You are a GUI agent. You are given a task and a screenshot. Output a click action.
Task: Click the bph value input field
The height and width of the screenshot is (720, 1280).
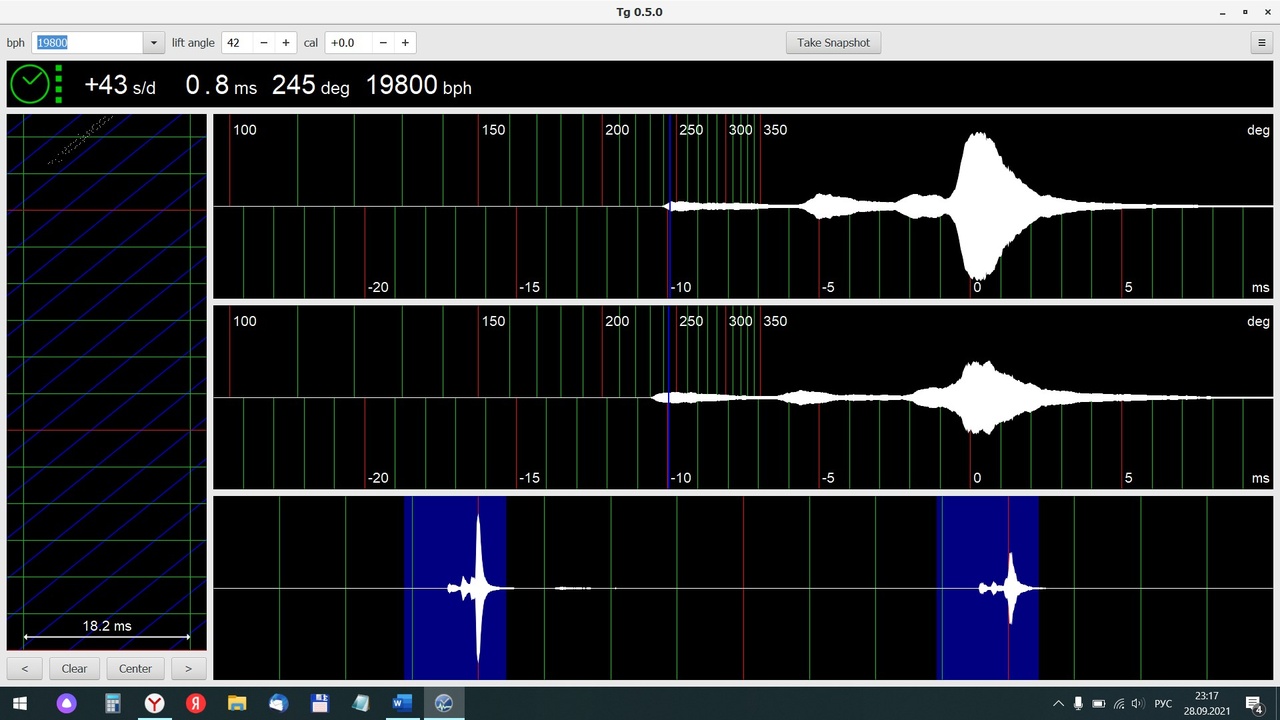[88, 43]
